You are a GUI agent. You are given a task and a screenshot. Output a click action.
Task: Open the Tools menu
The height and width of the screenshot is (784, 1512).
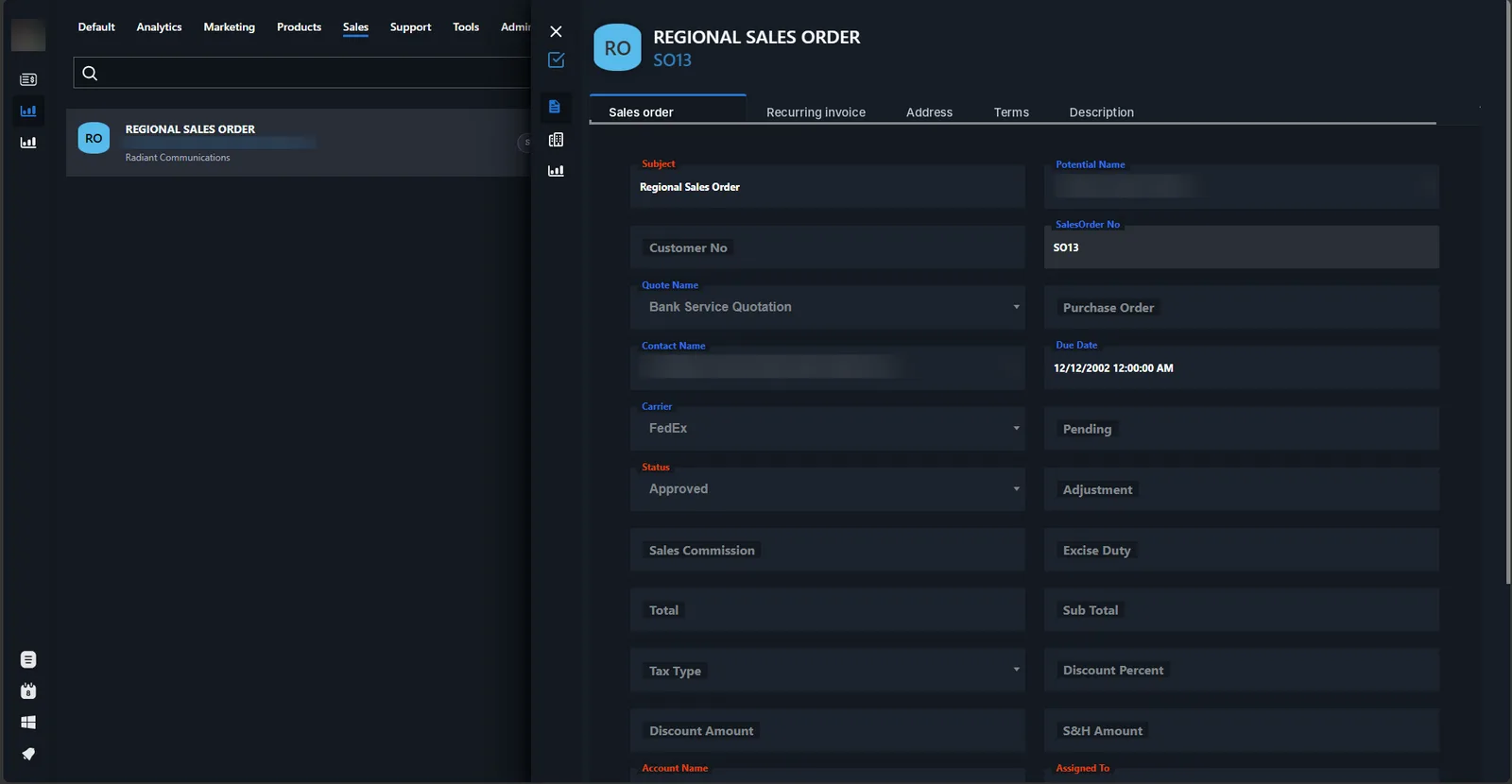click(x=466, y=27)
